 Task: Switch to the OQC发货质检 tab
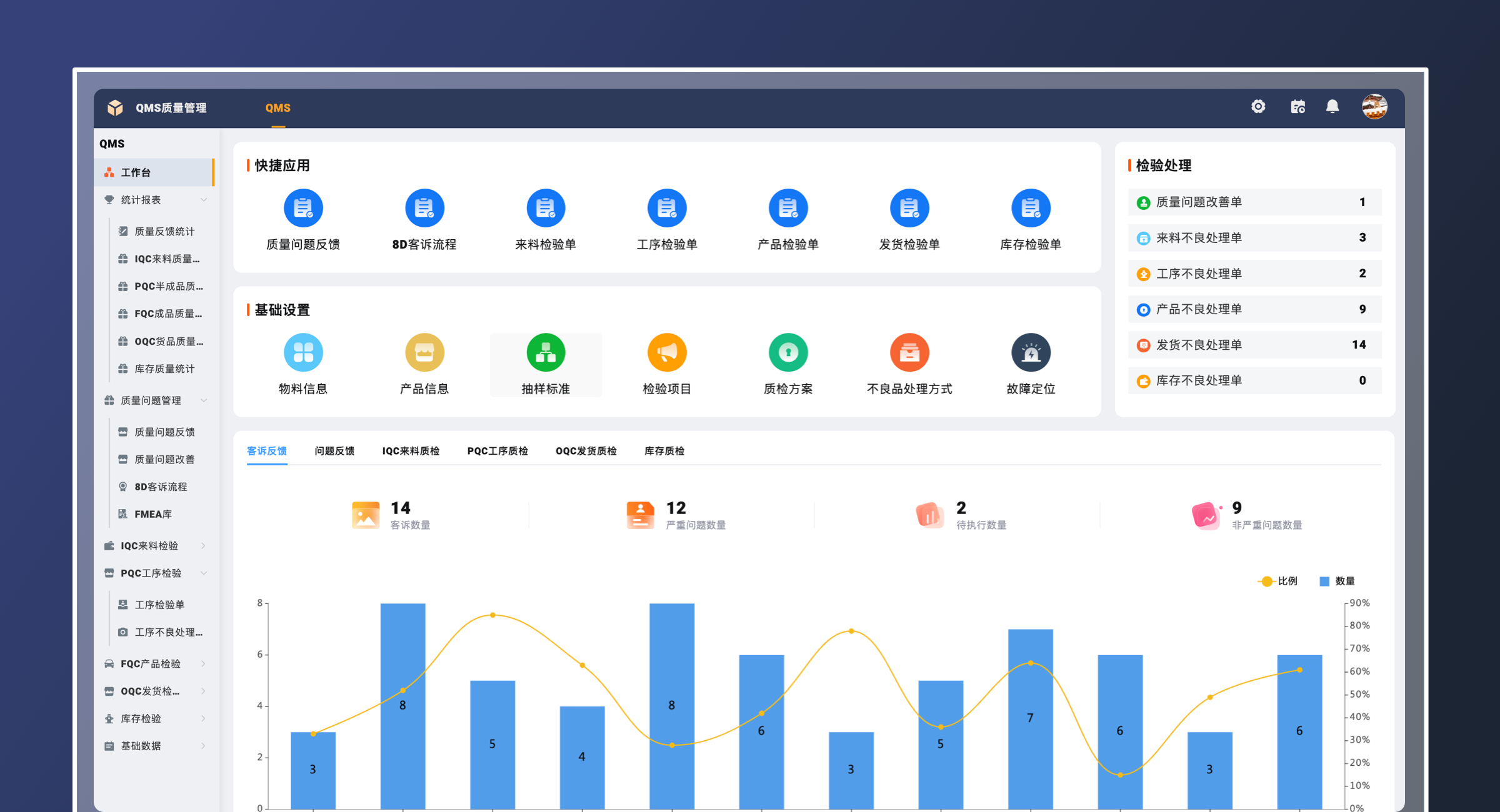tap(586, 451)
